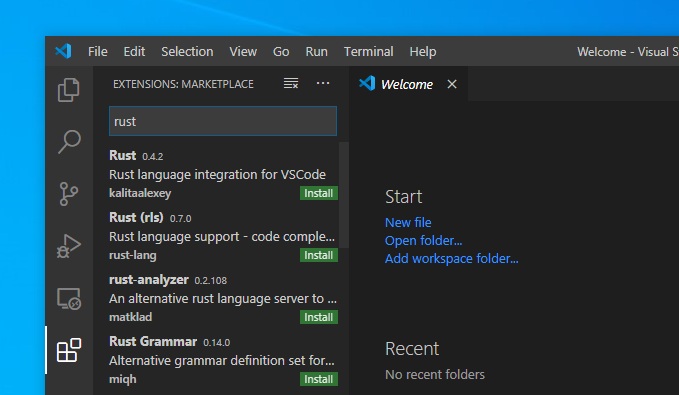Open Extensions panel more actions menu

(x=323, y=83)
